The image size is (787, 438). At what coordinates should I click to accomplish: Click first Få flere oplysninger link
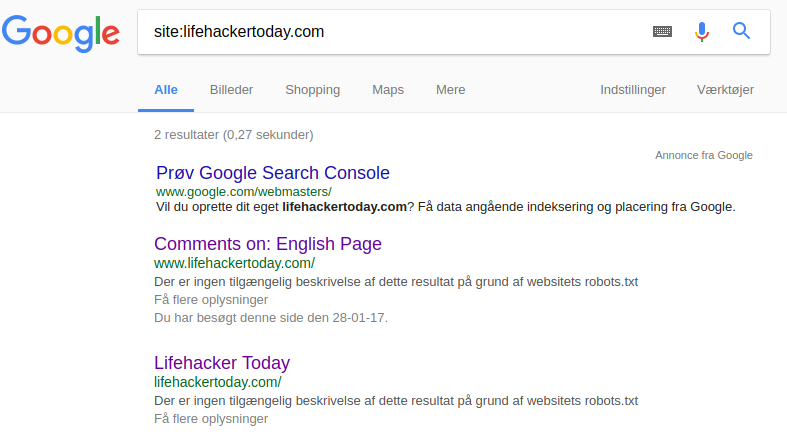coord(211,300)
